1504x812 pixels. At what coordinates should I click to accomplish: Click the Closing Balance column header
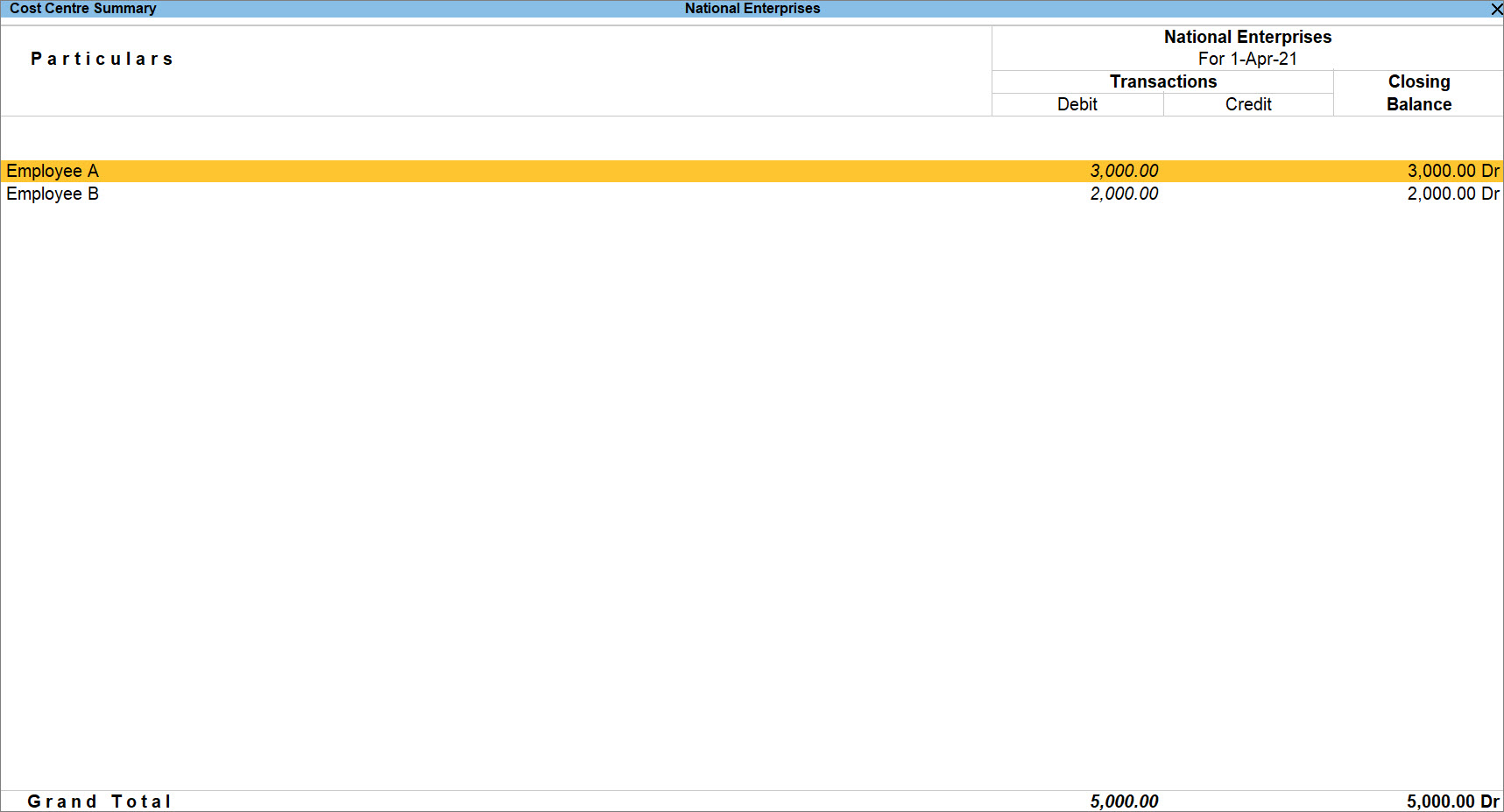pos(1419,93)
